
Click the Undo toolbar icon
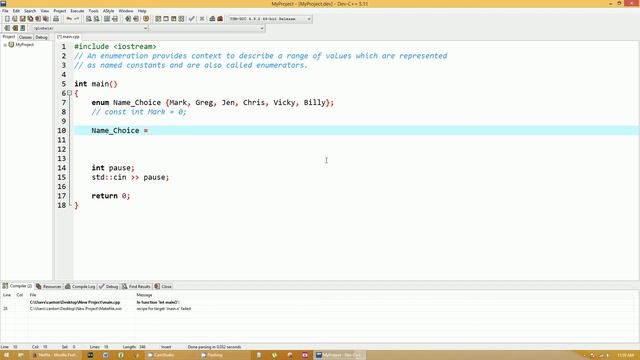coord(69,19)
